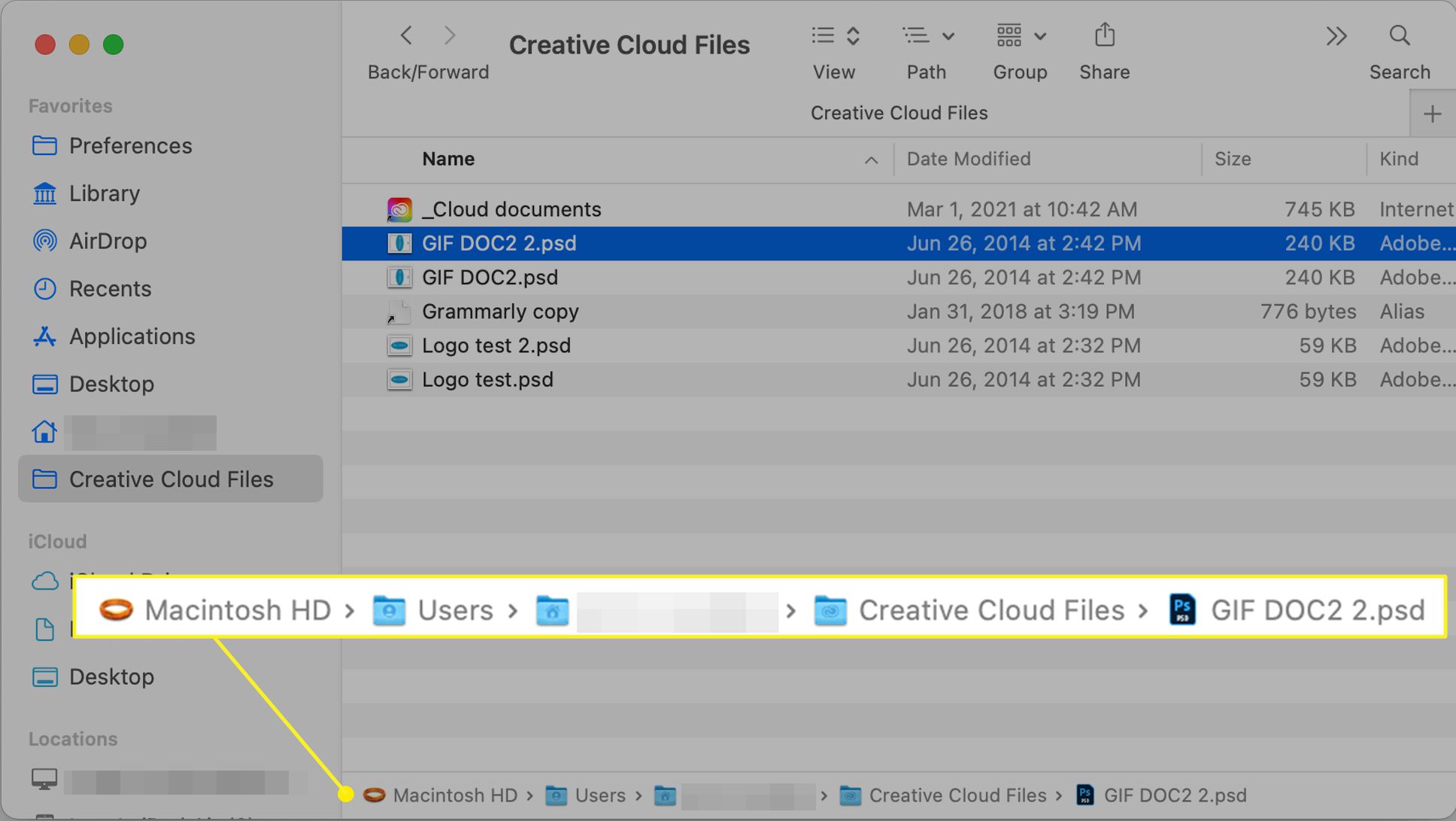Click the Jan 31, 2018 date cell

[1021, 312]
